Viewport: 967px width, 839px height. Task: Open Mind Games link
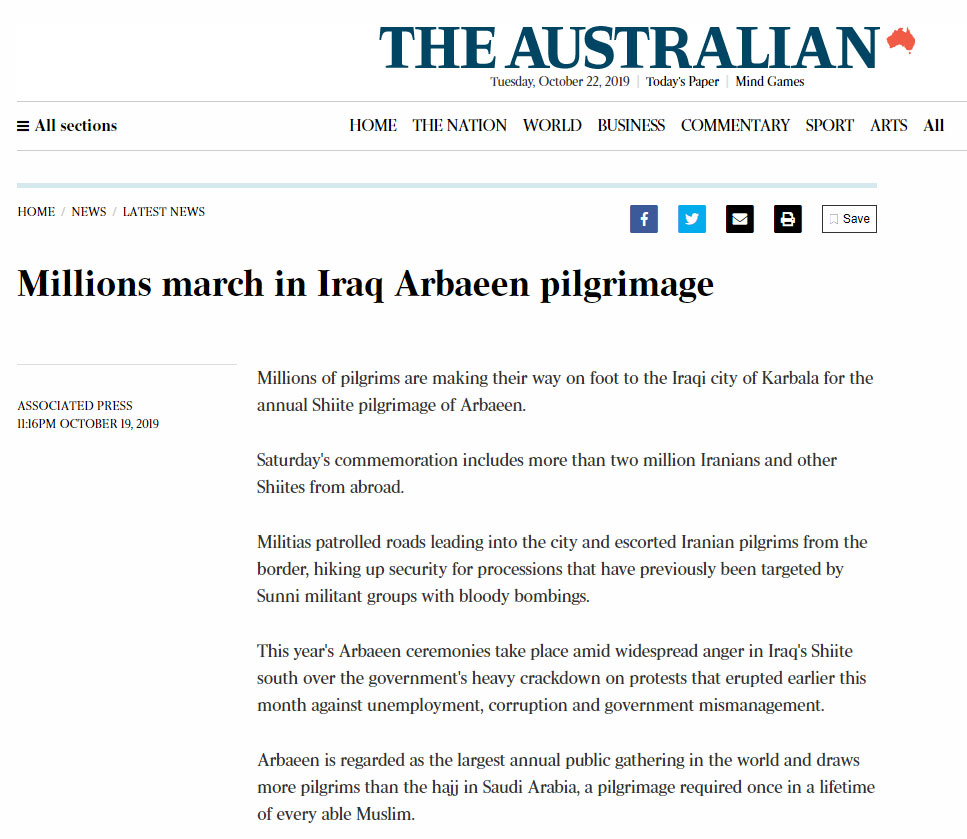[x=770, y=81]
